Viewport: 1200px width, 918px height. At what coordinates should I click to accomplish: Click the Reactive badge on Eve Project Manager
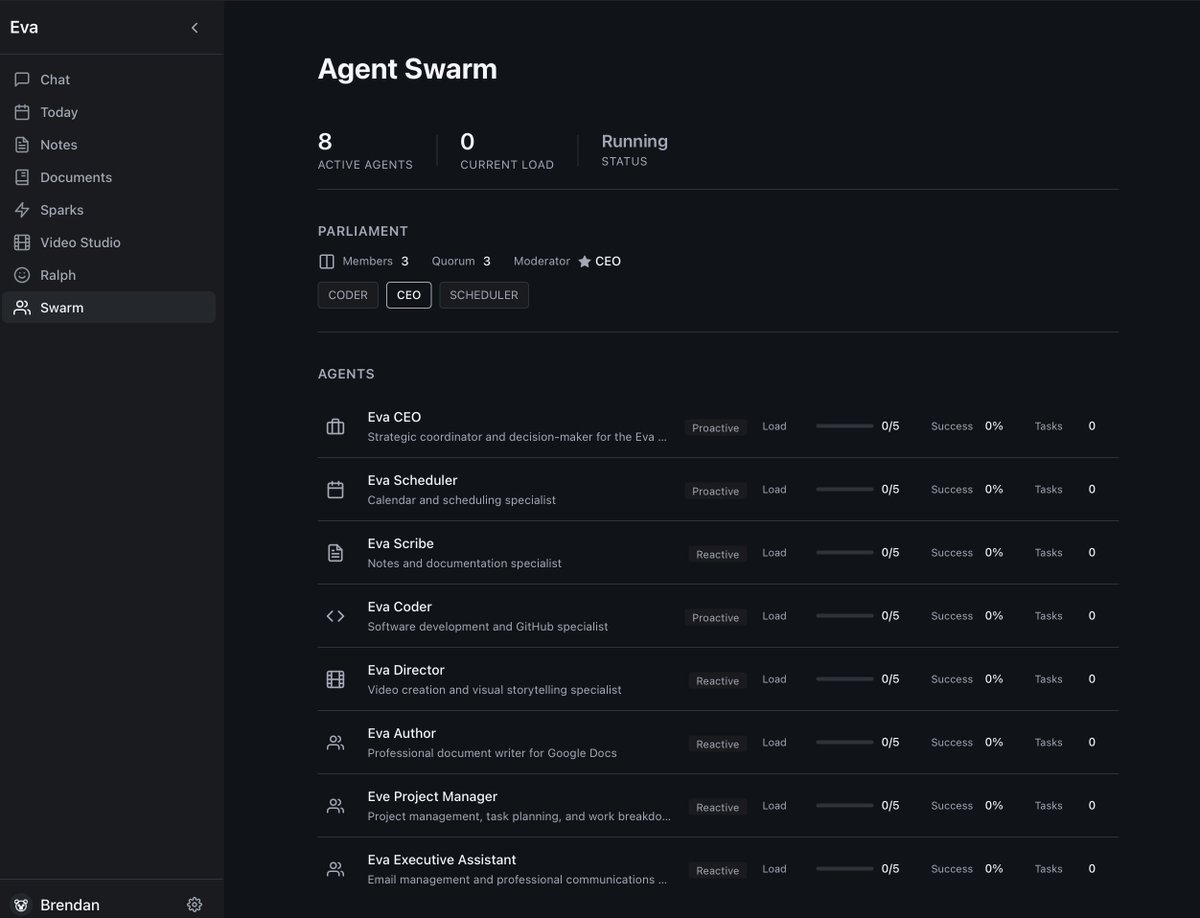[x=718, y=807]
